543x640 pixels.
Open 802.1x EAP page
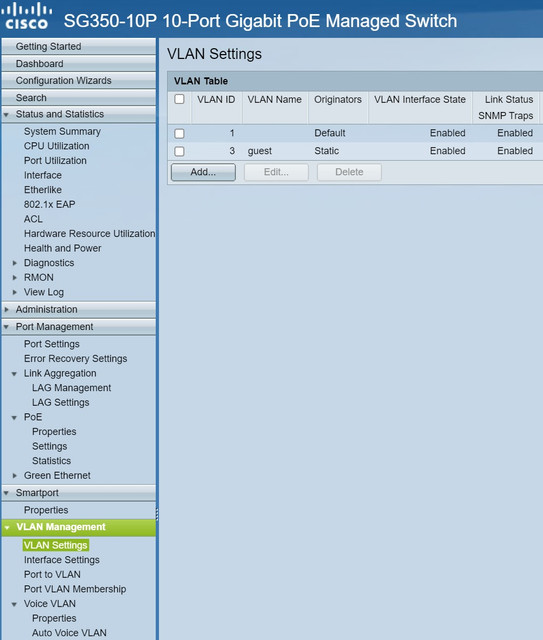(x=49, y=204)
